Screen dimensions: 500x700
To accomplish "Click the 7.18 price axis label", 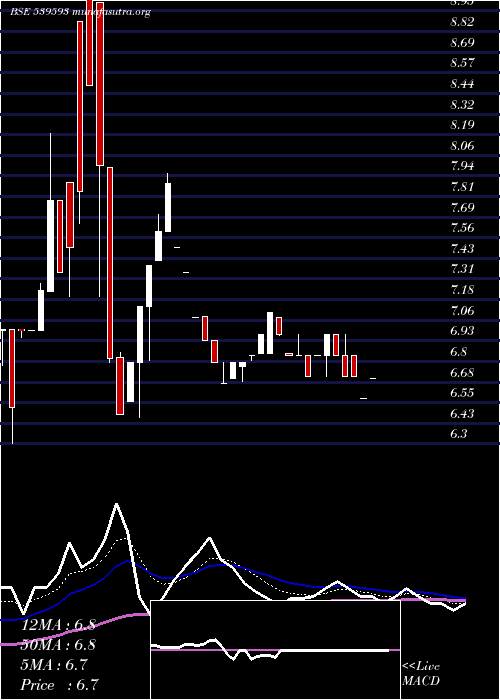I will pyautogui.click(x=462, y=290).
